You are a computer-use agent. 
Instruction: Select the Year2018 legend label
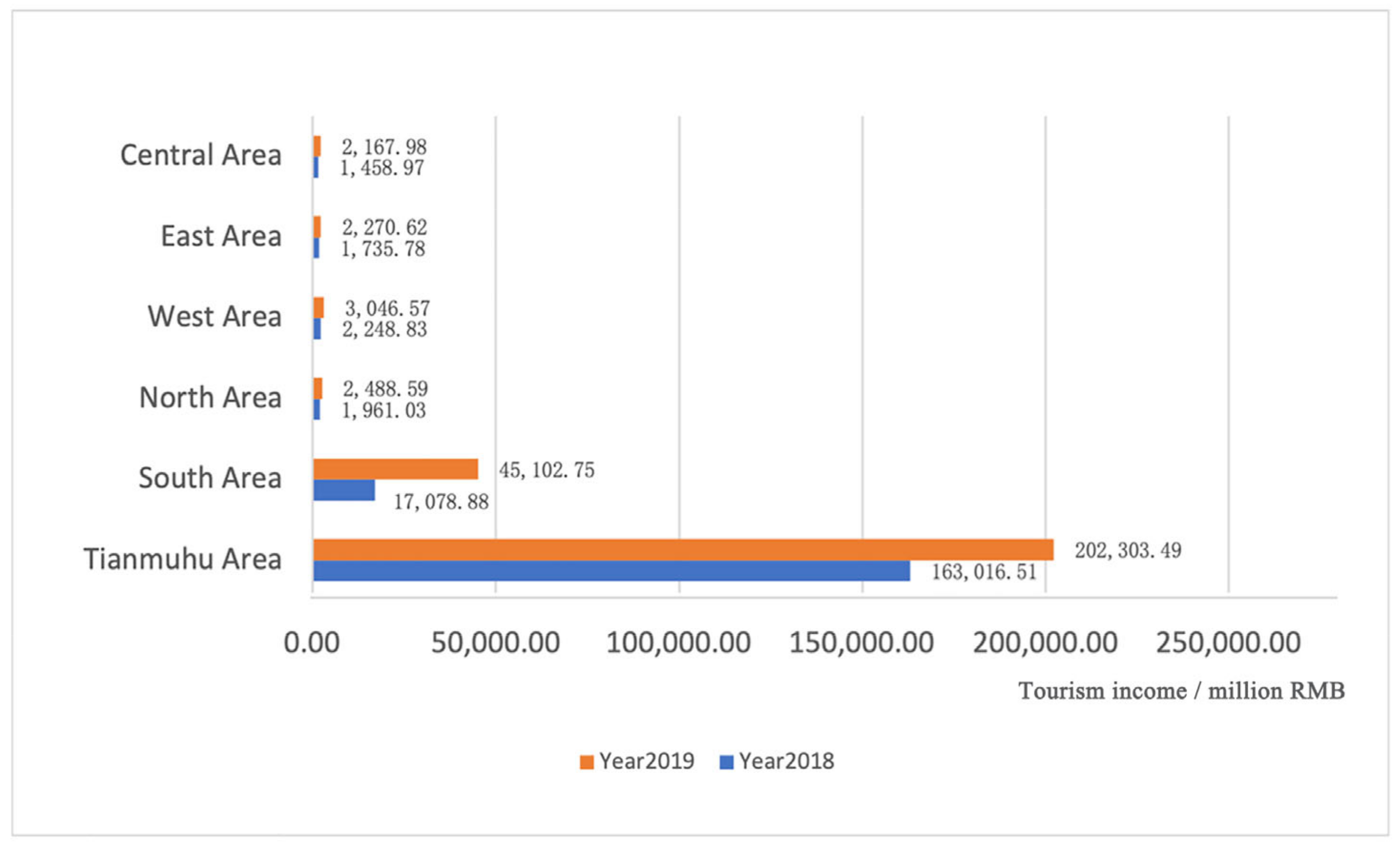click(x=786, y=761)
